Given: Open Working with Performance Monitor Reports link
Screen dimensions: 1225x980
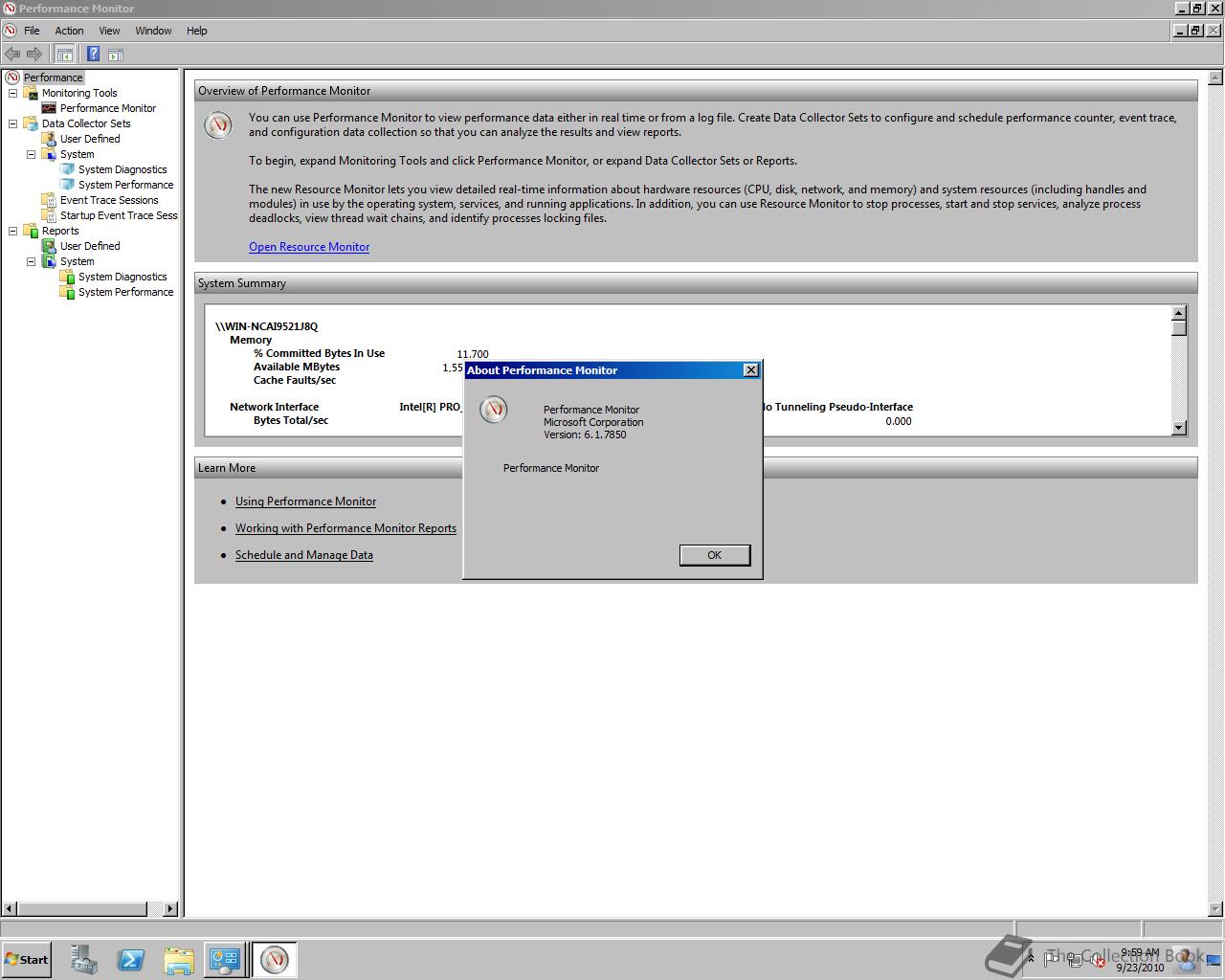Looking at the screenshot, I should click(345, 528).
